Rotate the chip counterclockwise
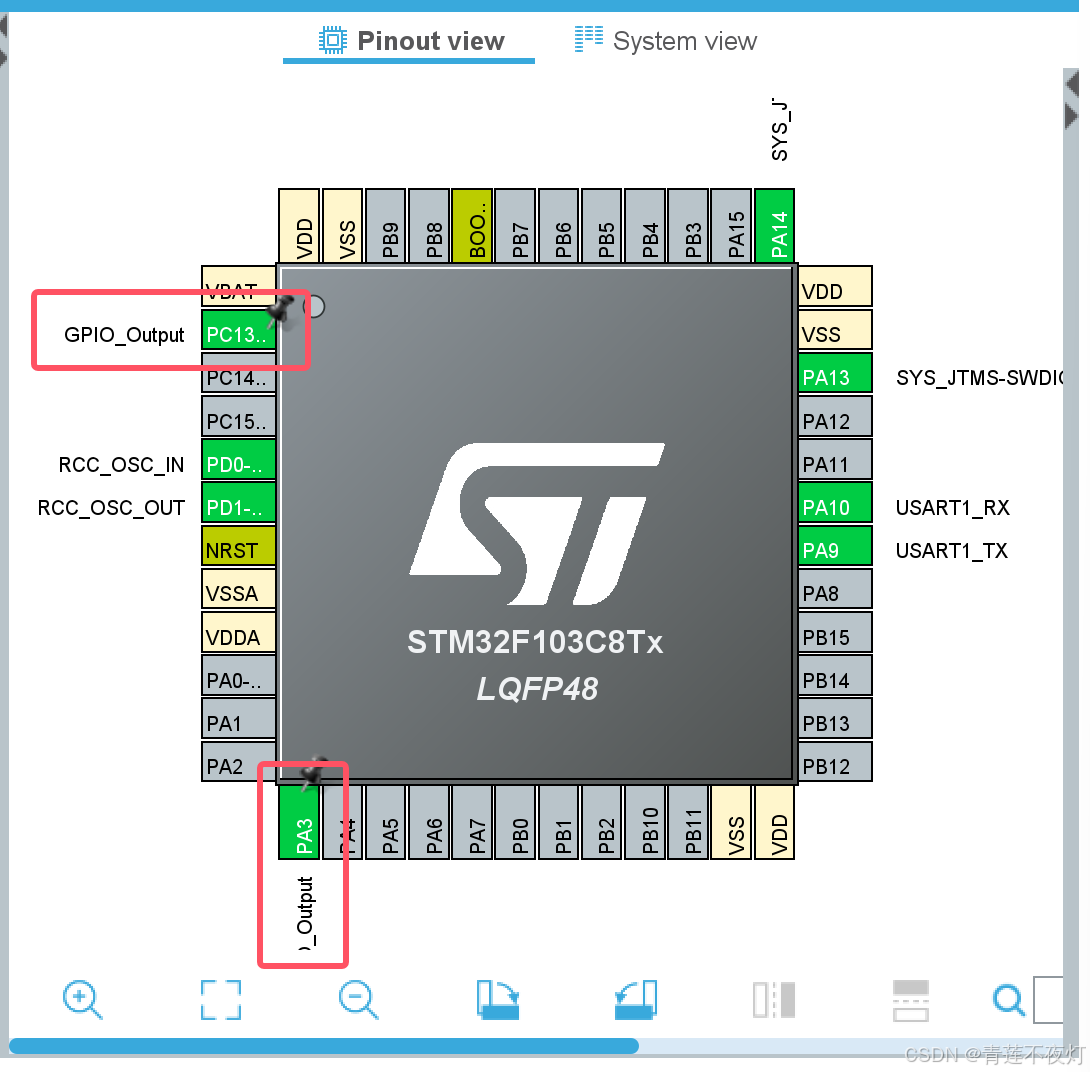Viewport: 1090px width, 1072px height. [x=636, y=1000]
